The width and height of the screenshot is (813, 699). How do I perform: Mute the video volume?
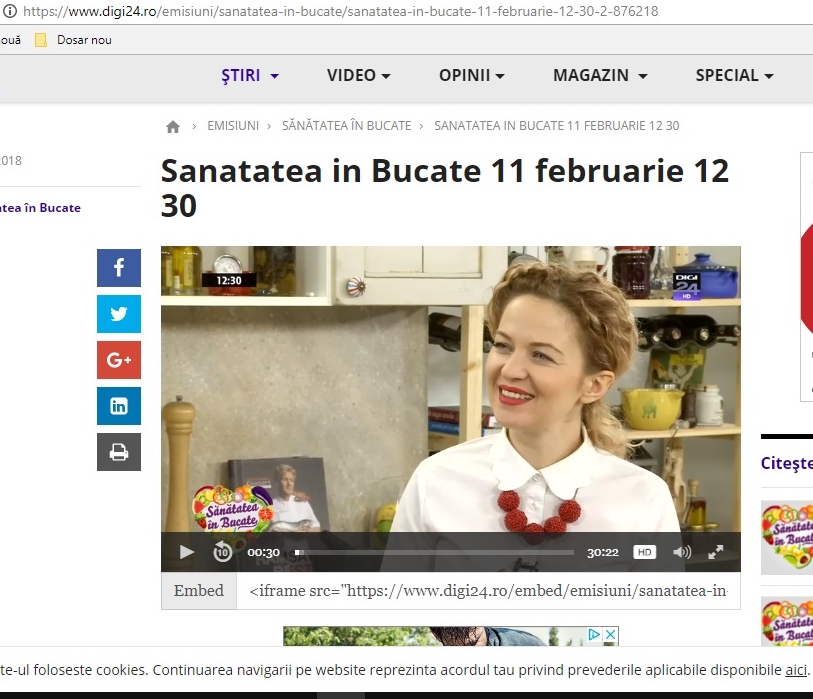pos(682,552)
